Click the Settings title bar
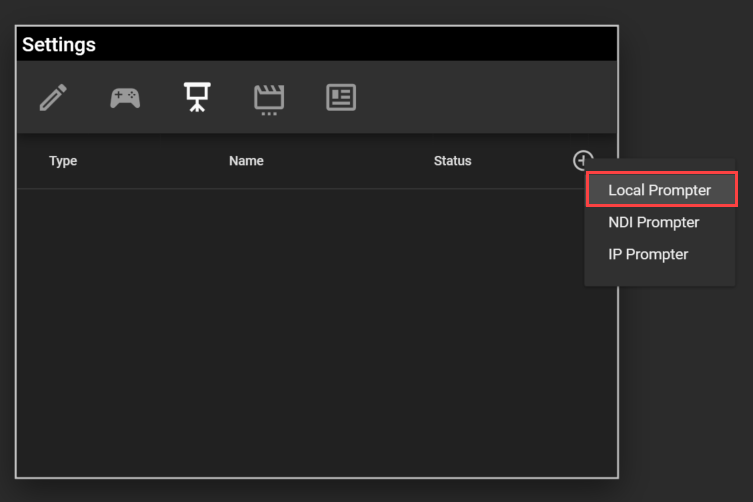Image resolution: width=753 pixels, height=502 pixels. [300, 45]
